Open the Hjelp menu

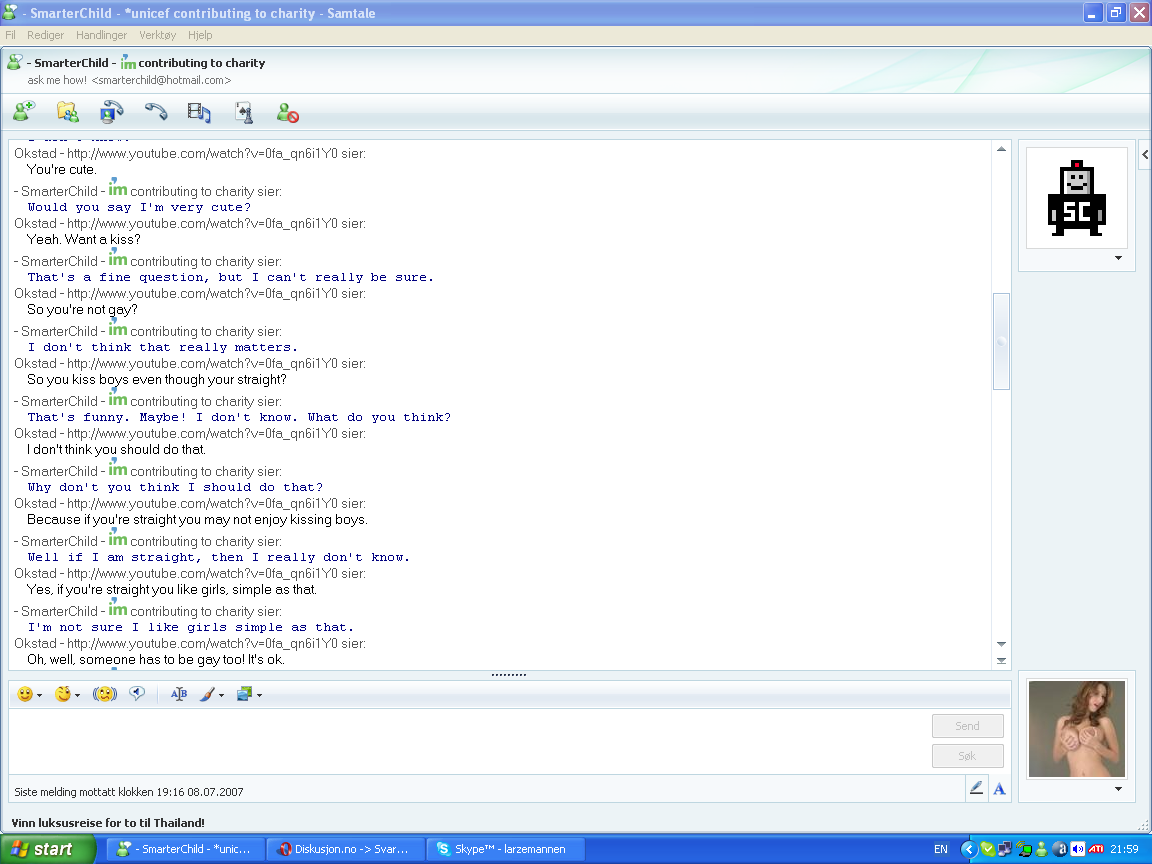[x=200, y=35]
